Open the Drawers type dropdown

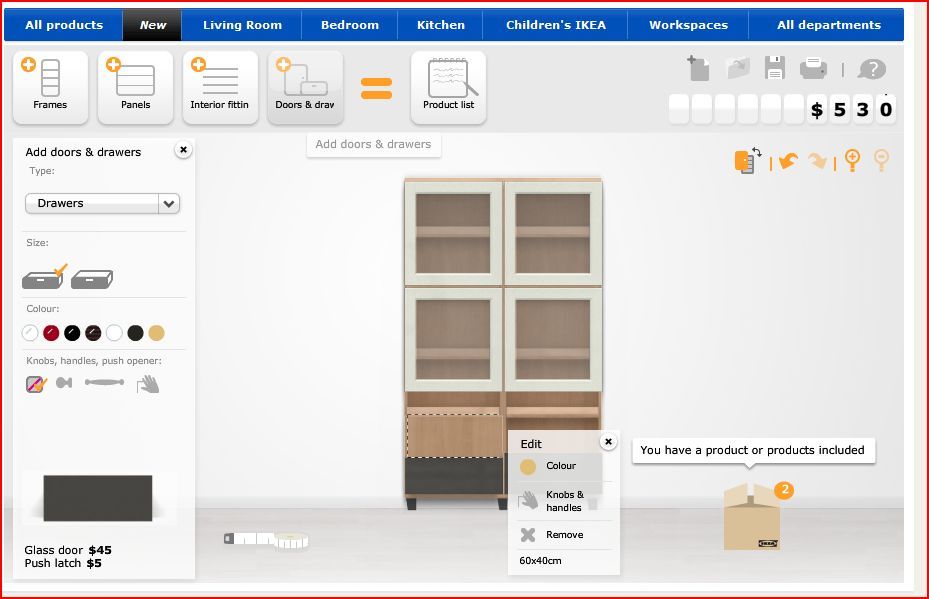tap(102, 203)
